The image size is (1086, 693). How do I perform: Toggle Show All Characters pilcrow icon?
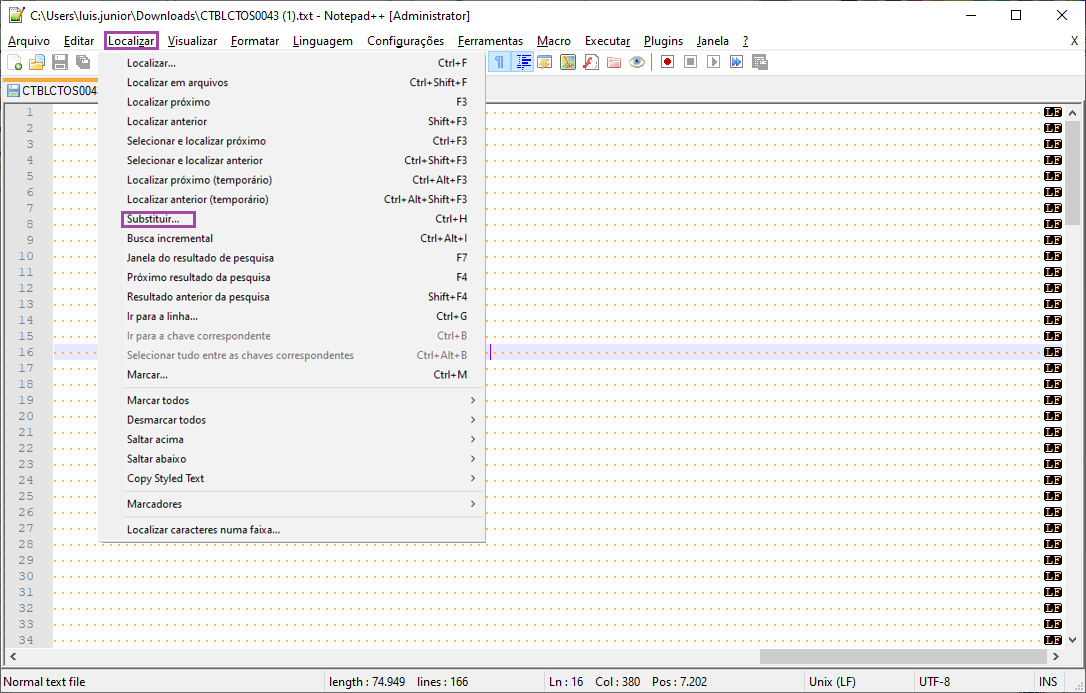click(499, 62)
